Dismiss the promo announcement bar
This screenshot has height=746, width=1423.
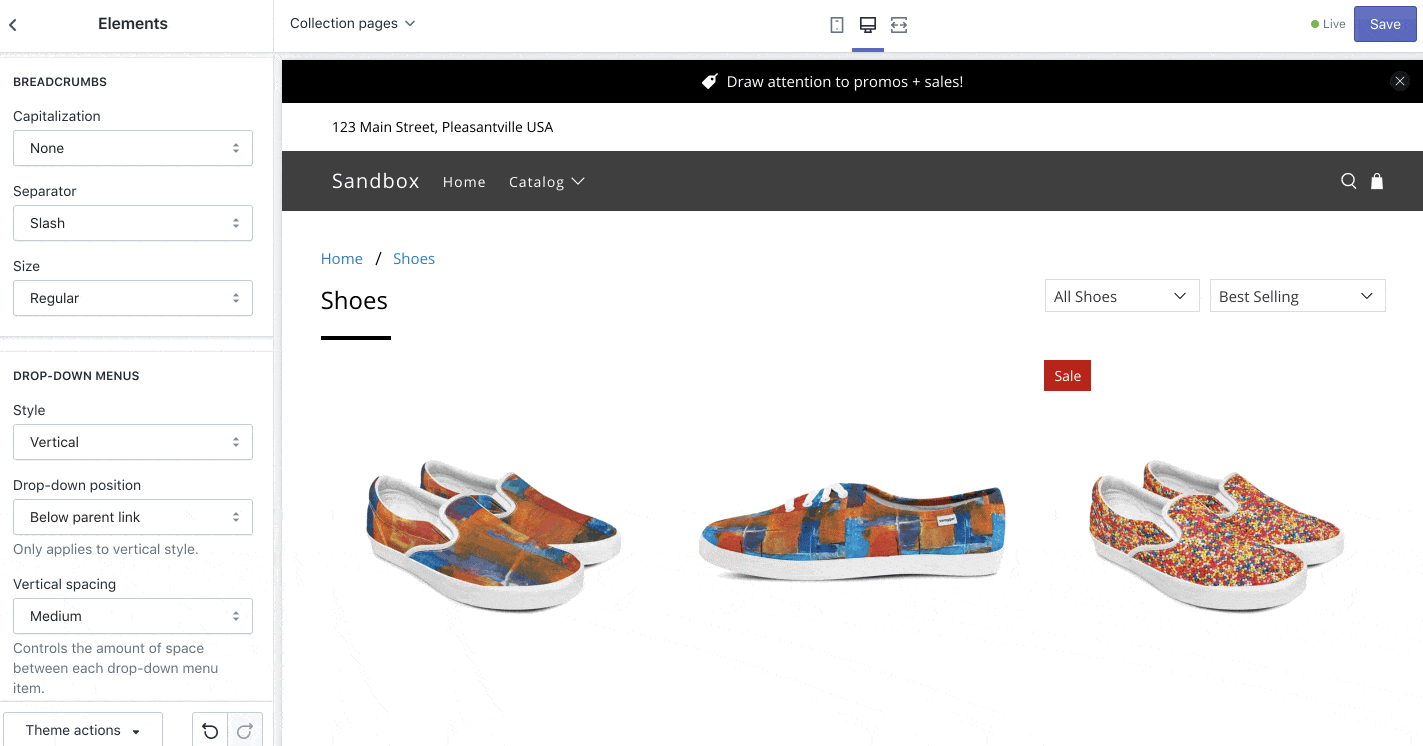pyautogui.click(x=1400, y=82)
